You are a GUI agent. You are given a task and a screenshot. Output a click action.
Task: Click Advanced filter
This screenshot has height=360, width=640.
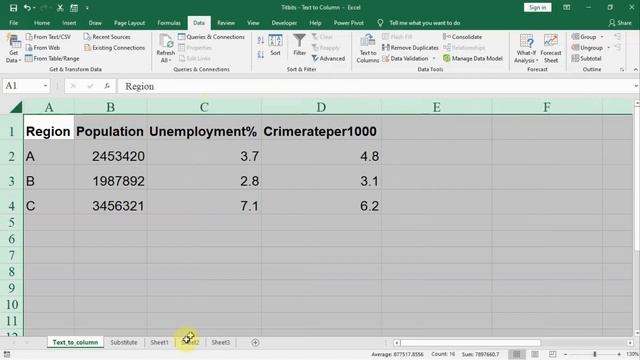pyautogui.click(x=329, y=58)
